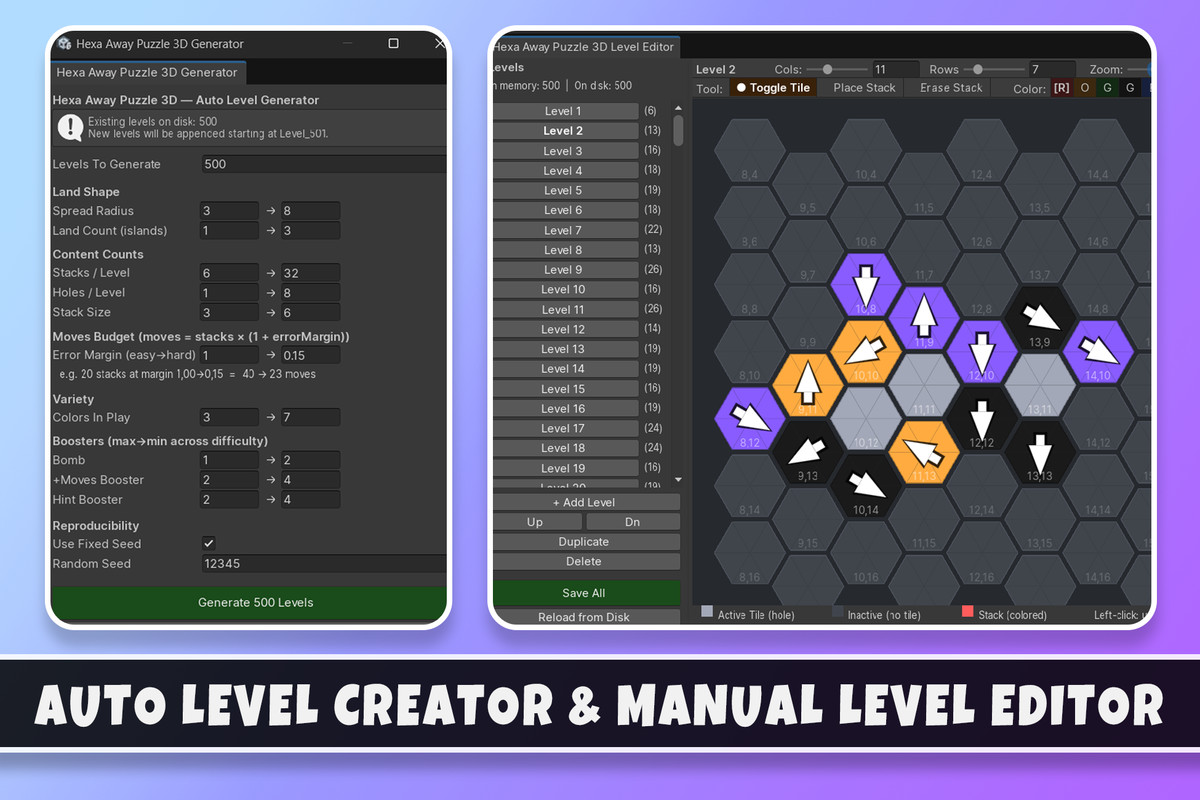Click the scroll up arrow of levels list

tap(679, 109)
